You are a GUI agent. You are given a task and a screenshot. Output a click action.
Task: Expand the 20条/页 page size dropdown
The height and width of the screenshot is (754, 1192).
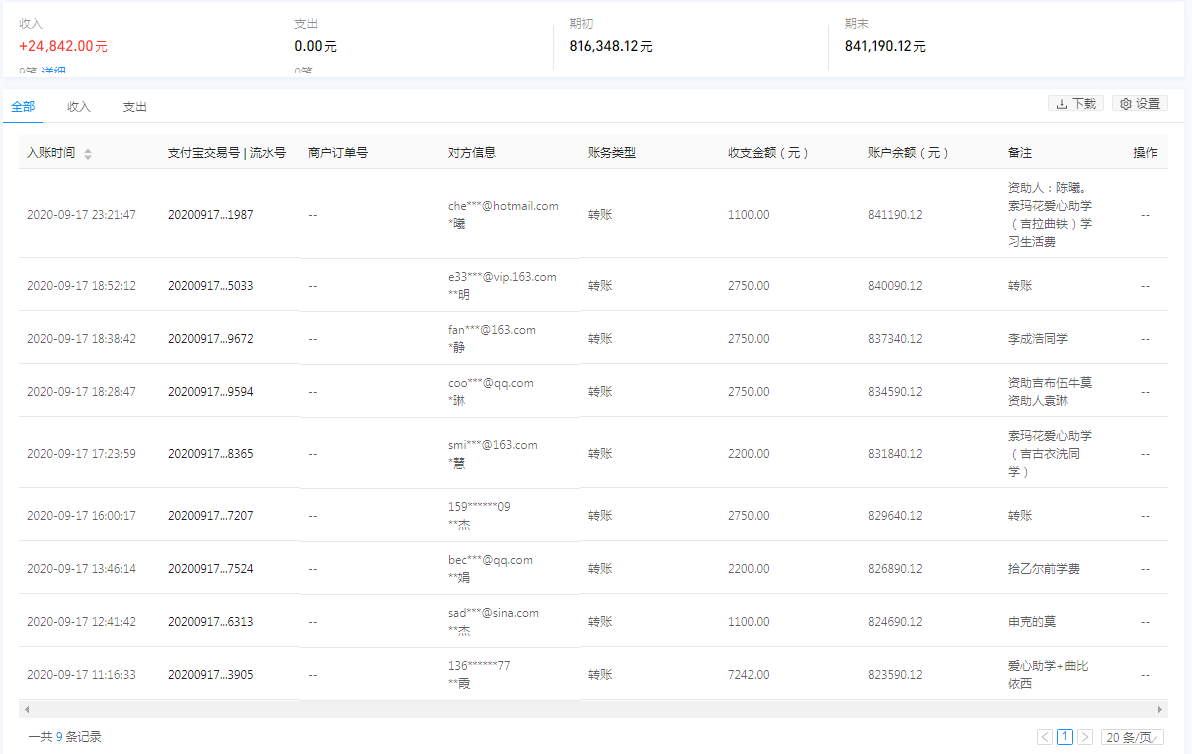[x=1132, y=737]
